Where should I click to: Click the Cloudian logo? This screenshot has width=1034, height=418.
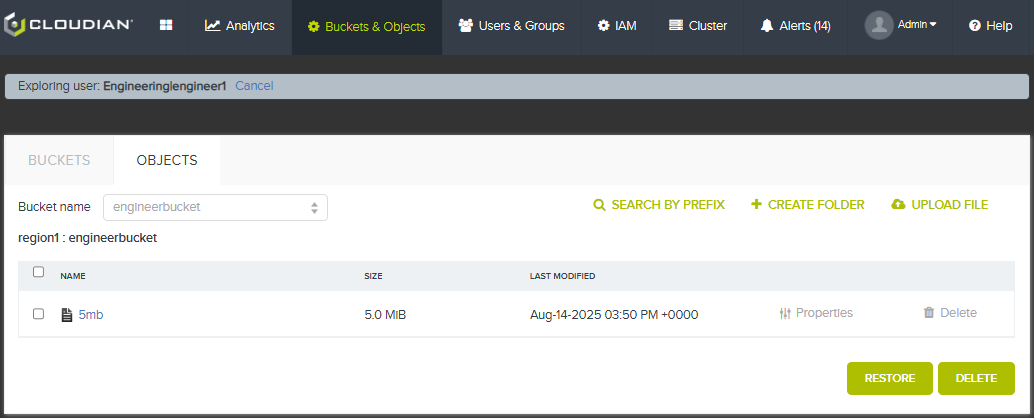click(69, 26)
